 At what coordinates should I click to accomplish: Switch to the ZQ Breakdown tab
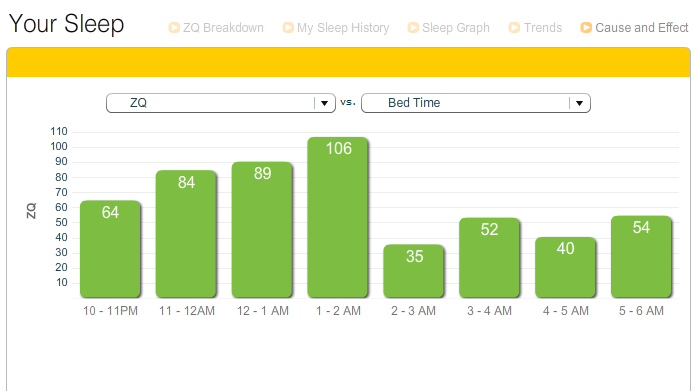(x=223, y=28)
